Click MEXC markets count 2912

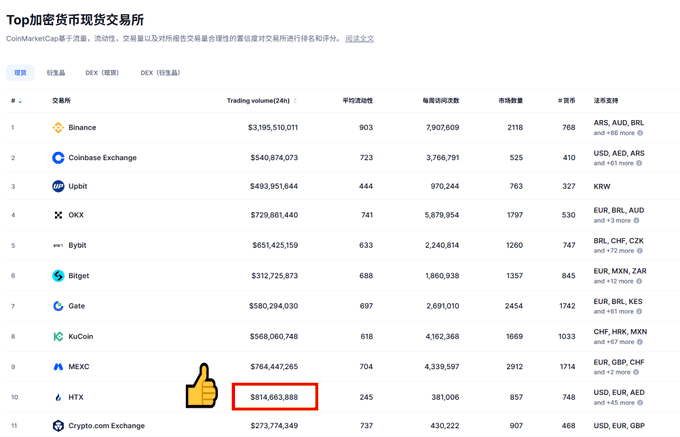[514, 367]
